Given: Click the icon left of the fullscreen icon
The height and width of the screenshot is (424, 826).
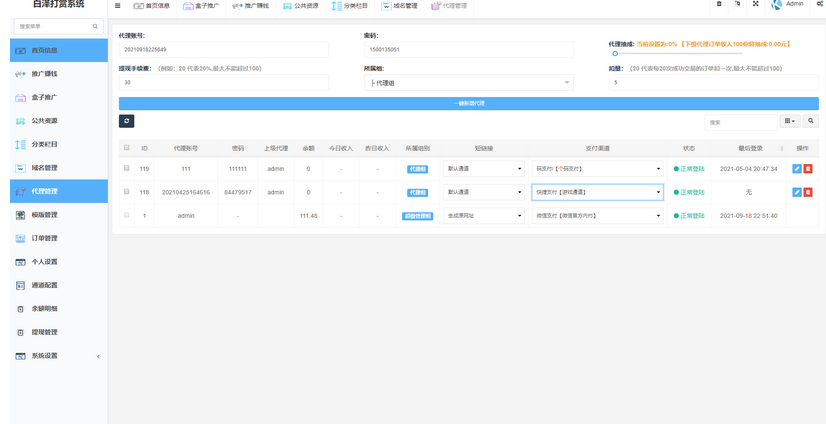Looking at the screenshot, I should 738,4.
